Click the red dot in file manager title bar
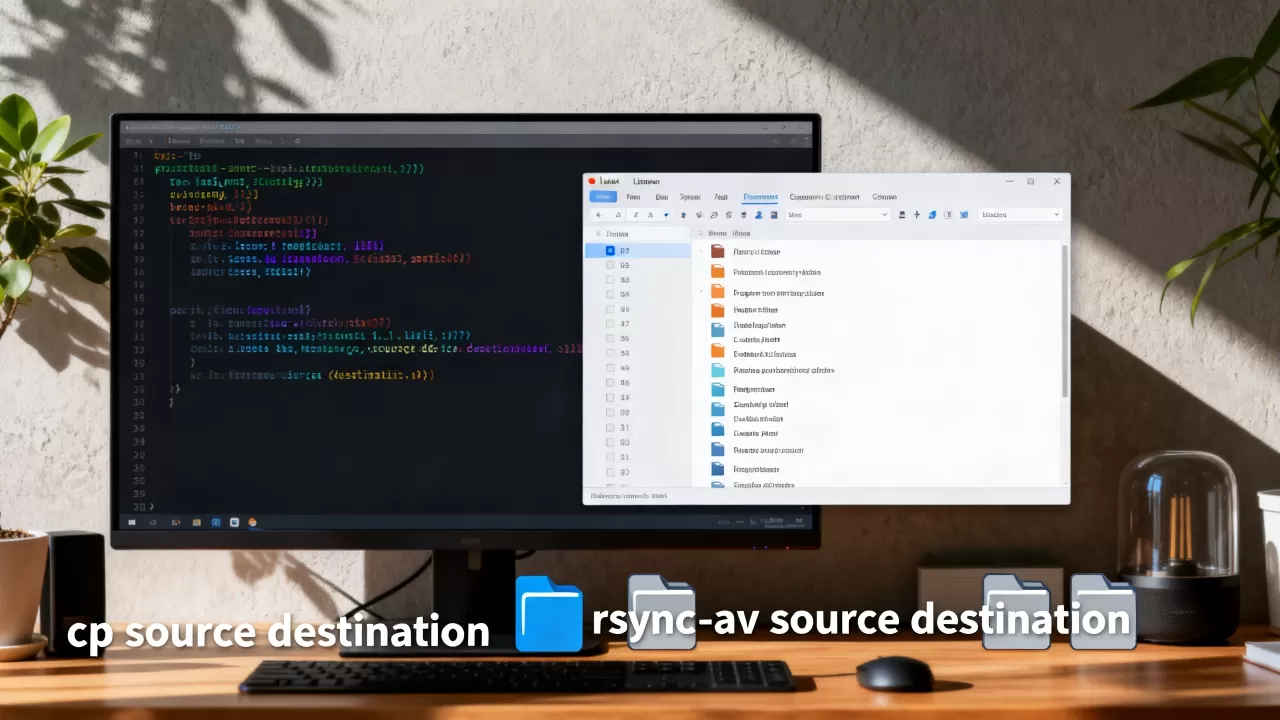The width and height of the screenshot is (1280, 720). (x=592, y=182)
